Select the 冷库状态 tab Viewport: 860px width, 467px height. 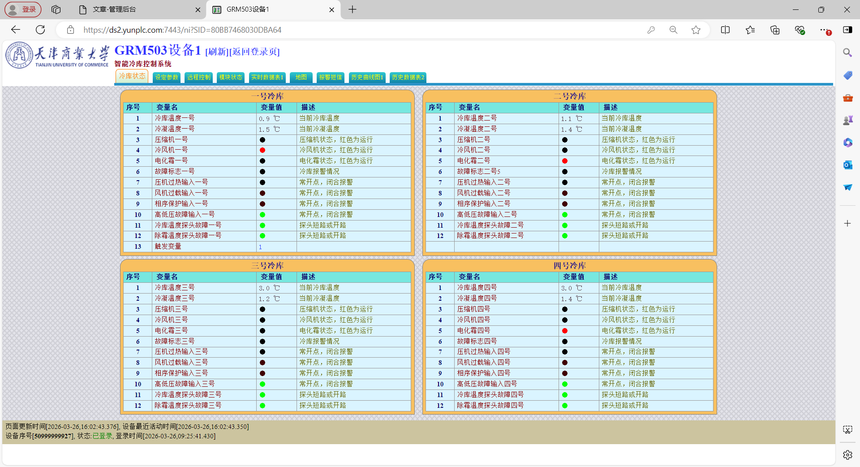(132, 76)
